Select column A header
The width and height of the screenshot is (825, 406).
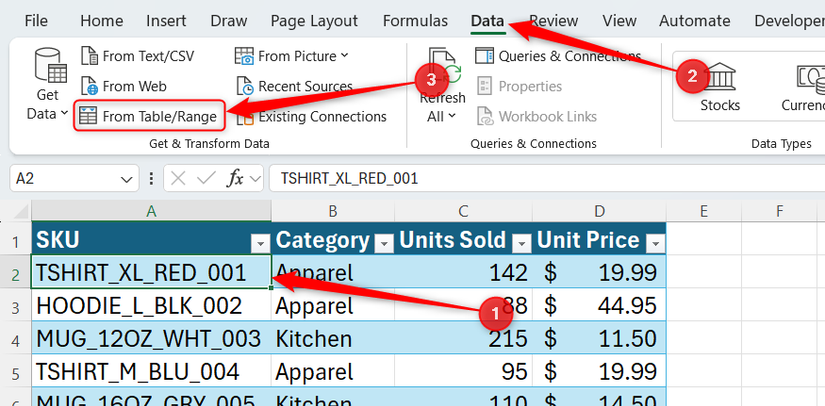coord(152,211)
